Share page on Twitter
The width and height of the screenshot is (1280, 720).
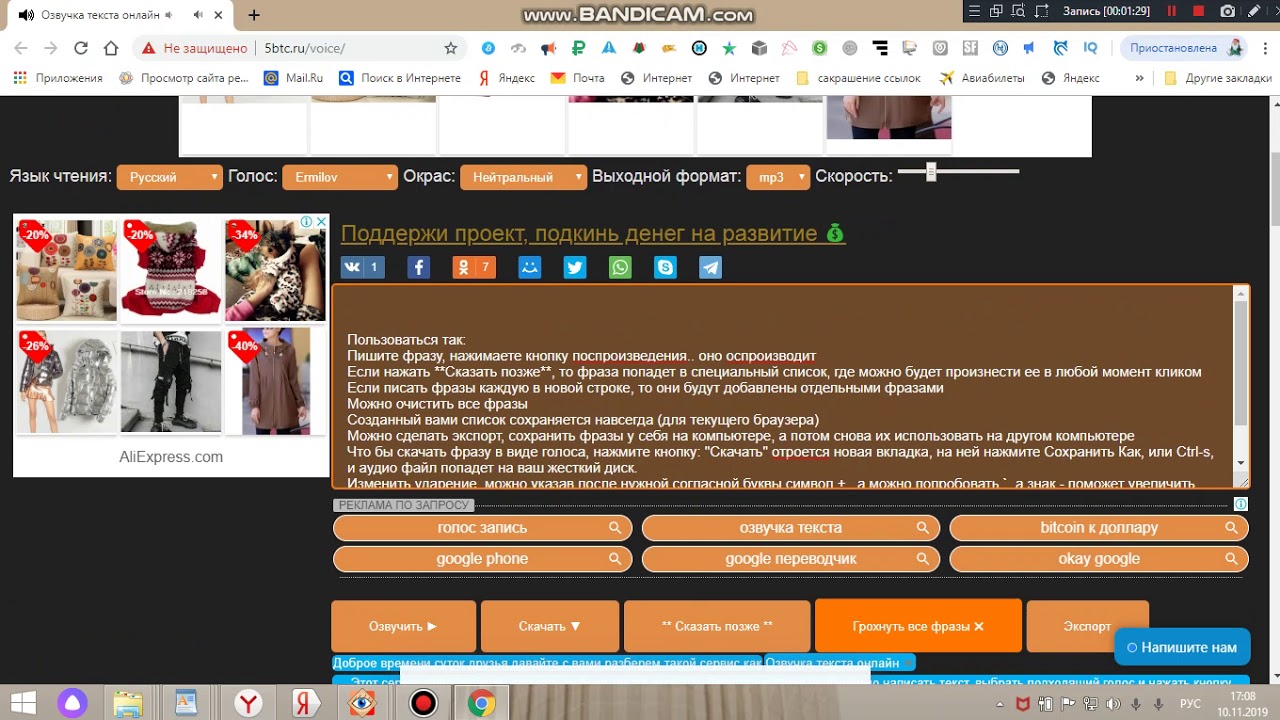(575, 267)
